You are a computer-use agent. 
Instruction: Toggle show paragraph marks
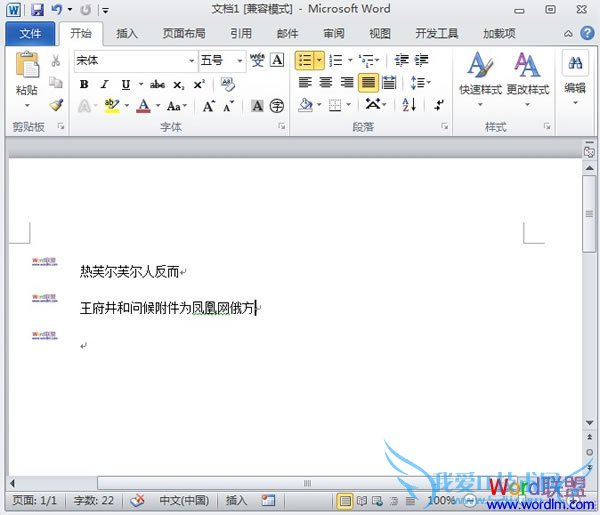(x=439, y=104)
